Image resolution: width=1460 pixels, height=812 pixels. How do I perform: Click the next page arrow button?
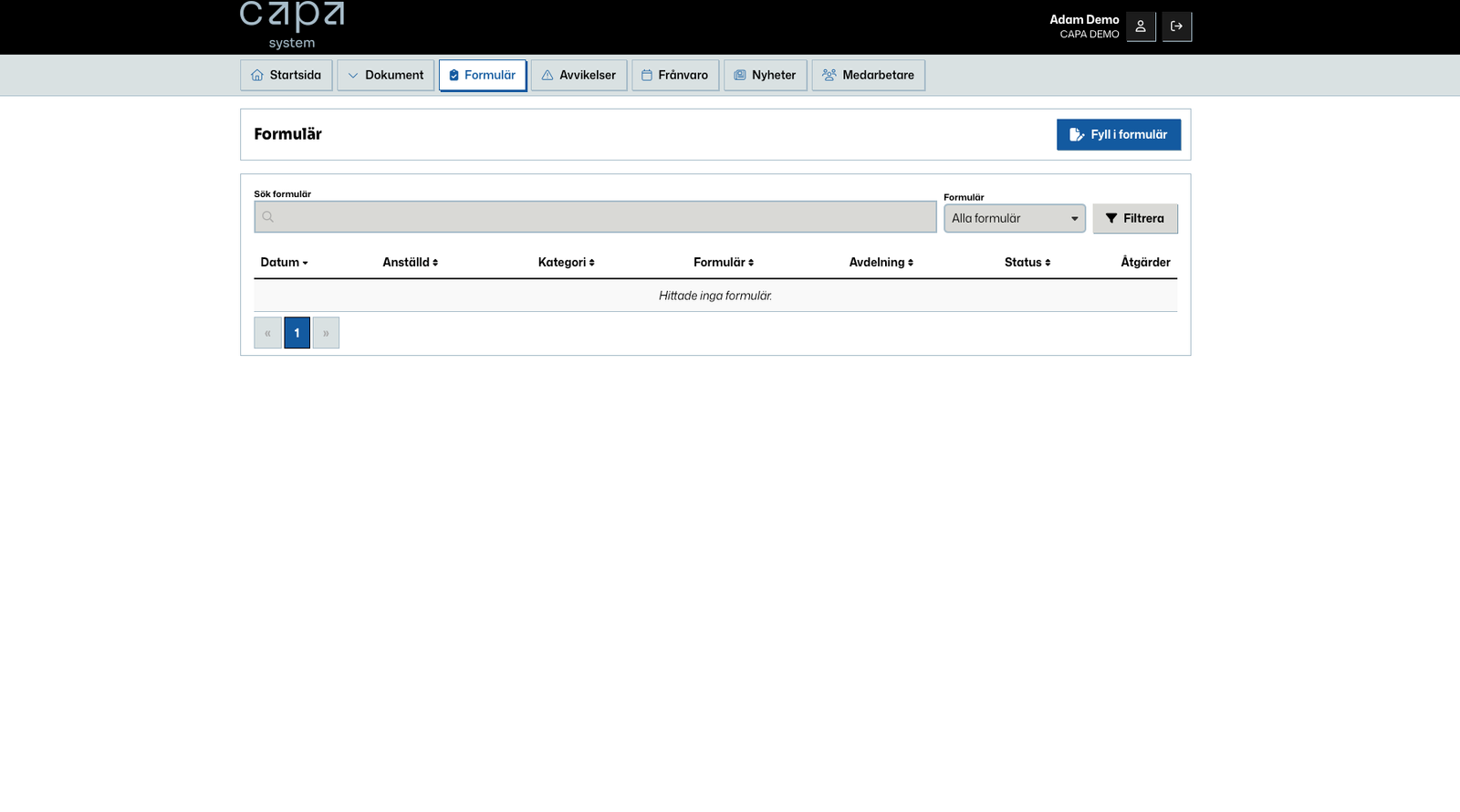click(x=326, y=333)
